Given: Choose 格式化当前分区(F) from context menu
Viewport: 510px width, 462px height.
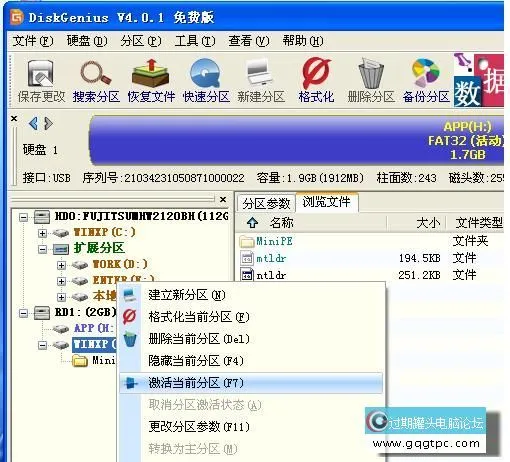Looking at the screenshot, I should (251, 317).
